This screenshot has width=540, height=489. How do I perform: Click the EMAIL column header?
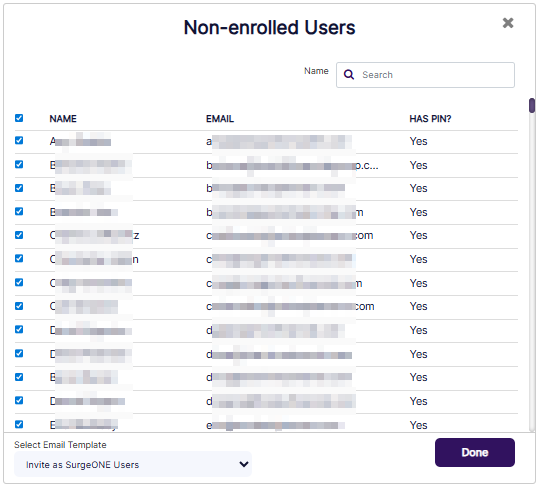(x=220, y=119)
